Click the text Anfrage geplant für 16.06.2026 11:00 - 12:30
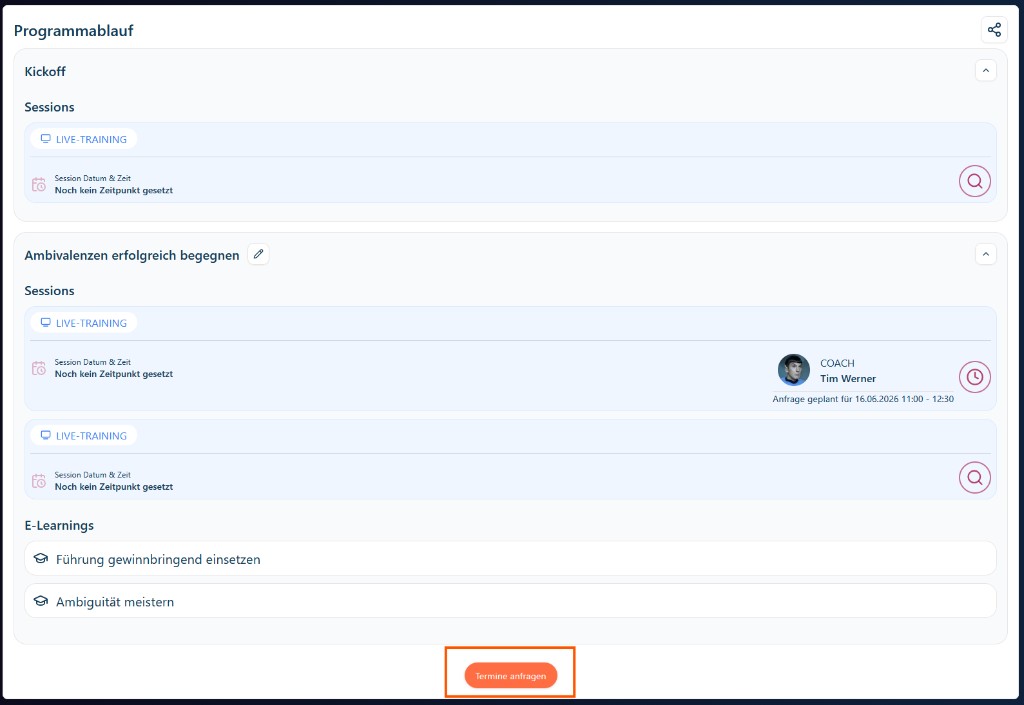Image resolution: width=1024 pixels, height=705 pixels. coord(863,399)
